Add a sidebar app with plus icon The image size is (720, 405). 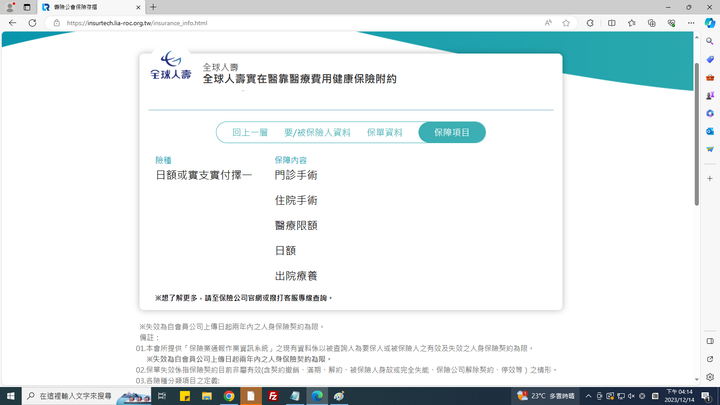(710, 178)
